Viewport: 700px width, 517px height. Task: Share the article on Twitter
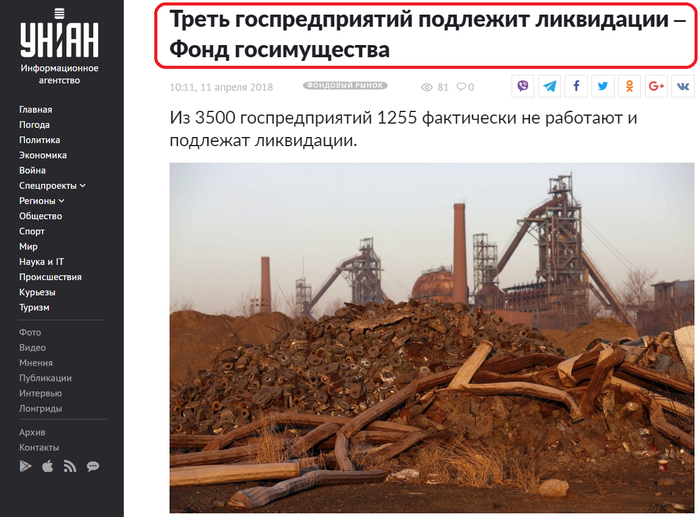603,86
